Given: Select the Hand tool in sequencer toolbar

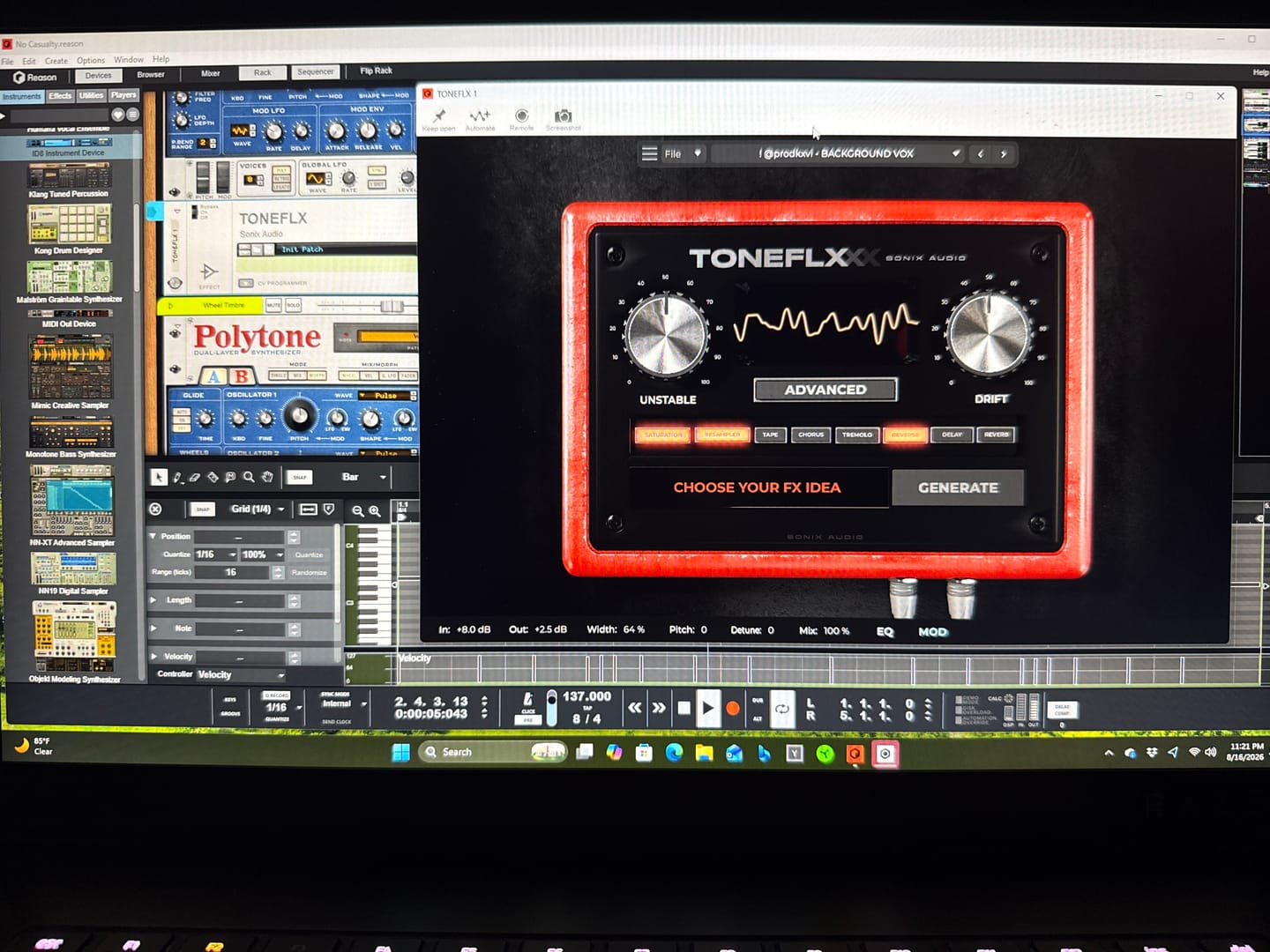Looking at the screenshot, I should click(x=267, y=477).
